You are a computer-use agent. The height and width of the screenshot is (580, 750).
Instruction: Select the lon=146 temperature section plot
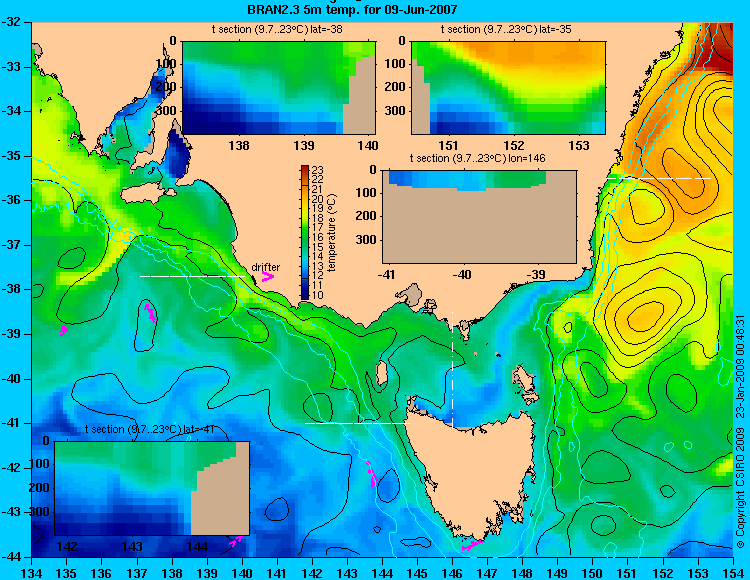tap(479, 217)
